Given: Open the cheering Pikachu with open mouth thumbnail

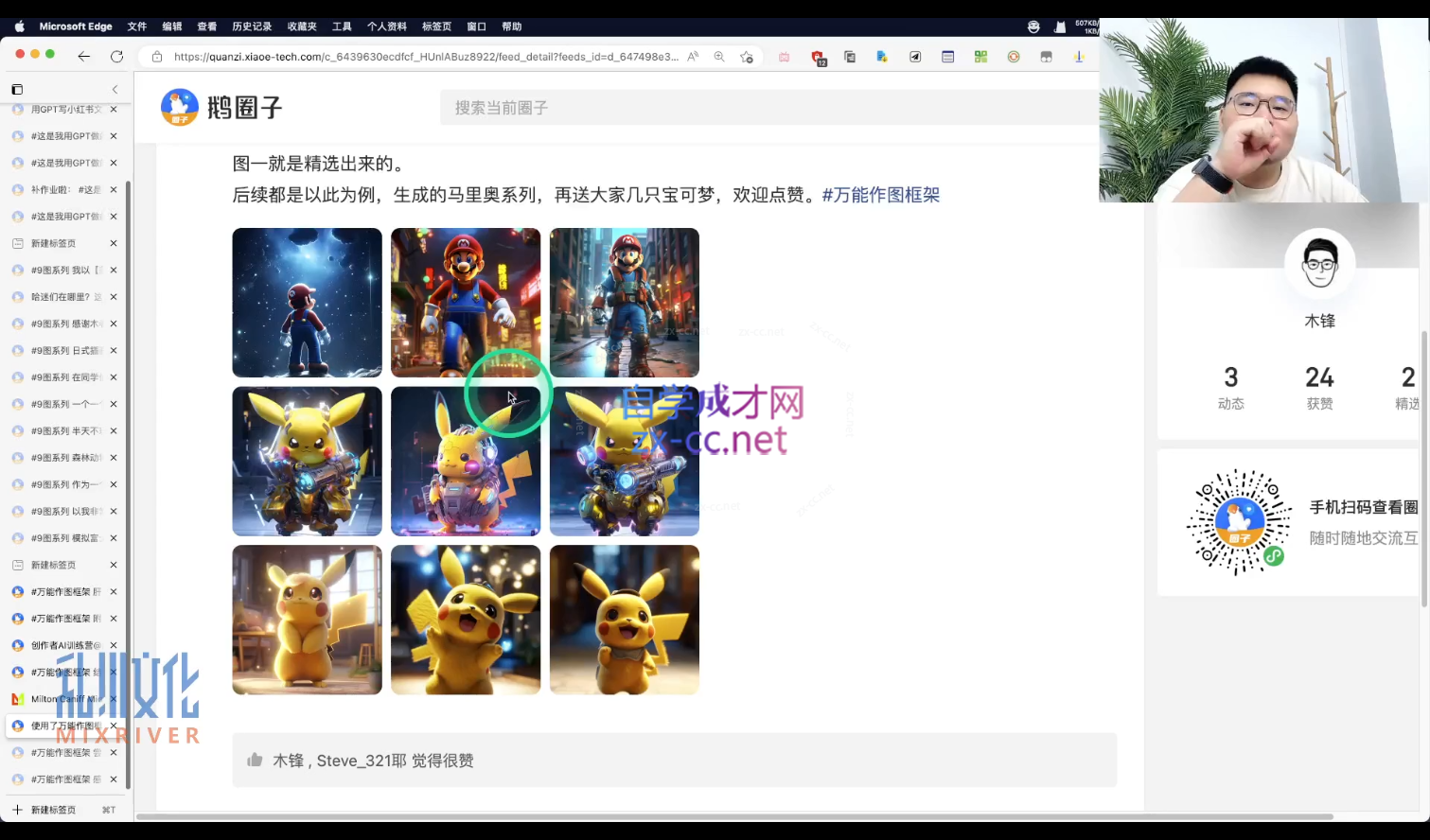Looking at the screenshot, I should point(466,620).
